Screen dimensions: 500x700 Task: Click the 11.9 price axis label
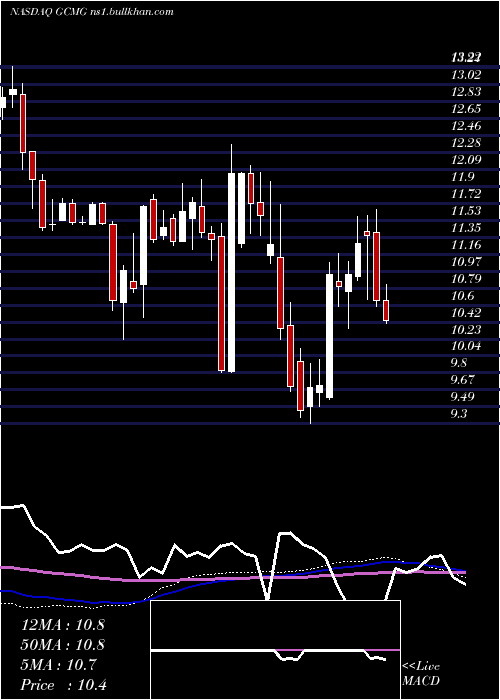[x=462, y=177]
